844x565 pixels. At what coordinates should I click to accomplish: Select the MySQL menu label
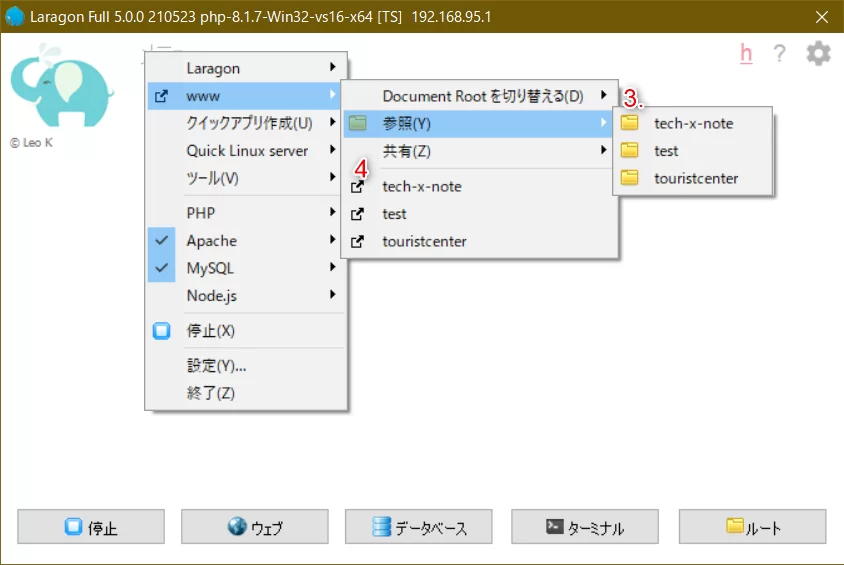pyautogui.click(x=210, y=268)
